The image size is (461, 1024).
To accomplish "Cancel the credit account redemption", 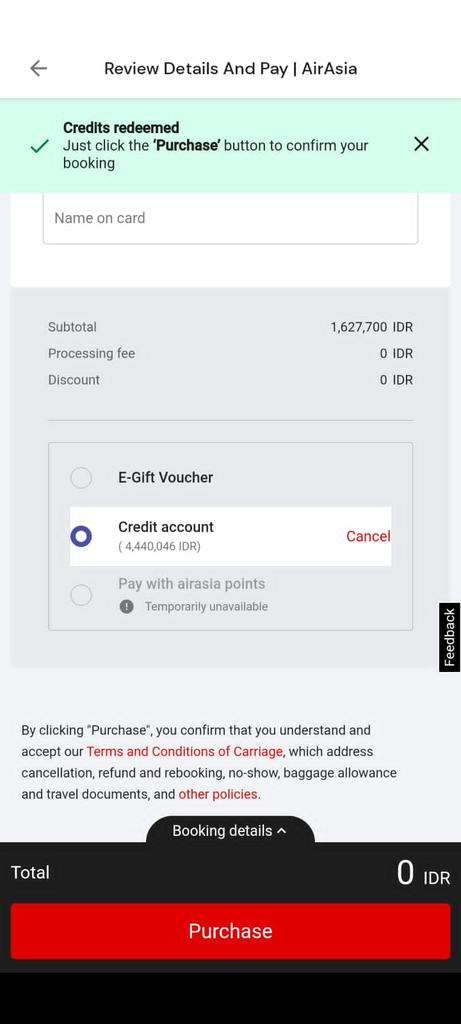I will (368, 536).
